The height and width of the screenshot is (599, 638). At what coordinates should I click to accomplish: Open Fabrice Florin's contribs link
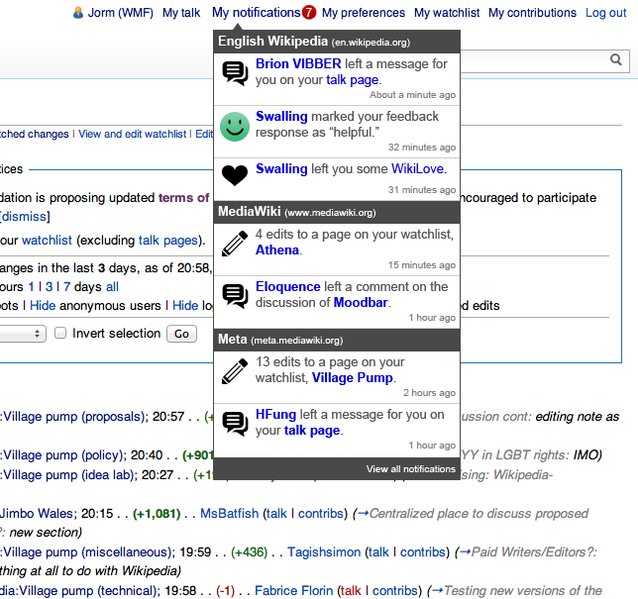coord(395,591)
